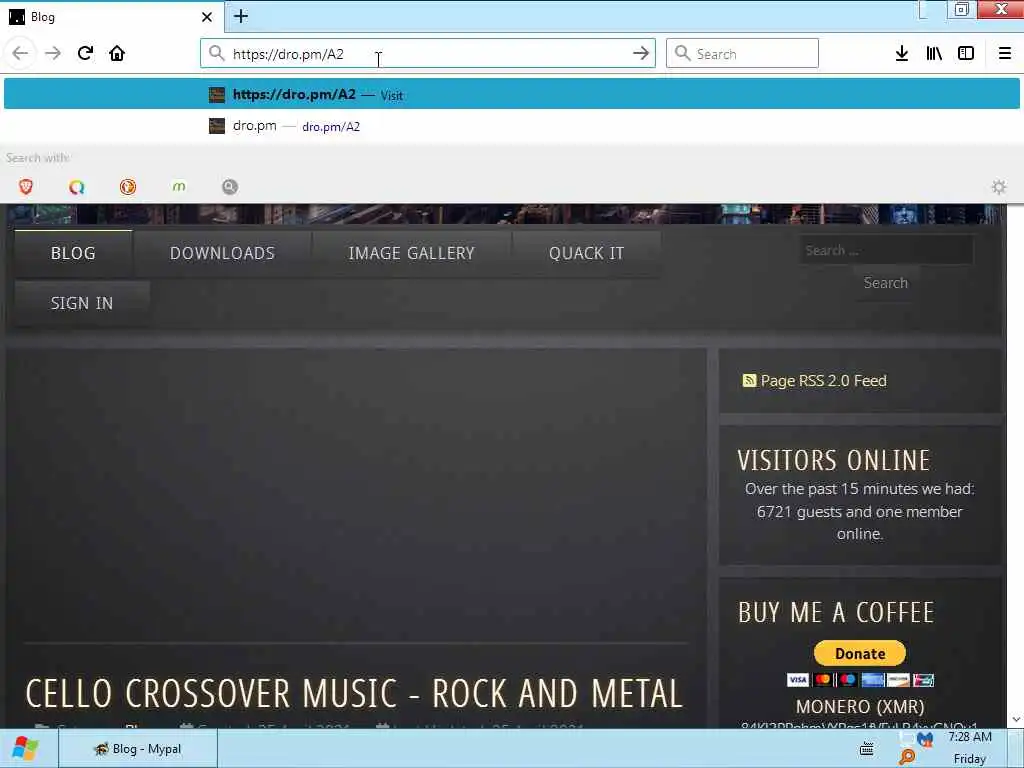Click the scrollbar down arrow
The image size is (1024, 768).
pyautogui.click(x=1016, y=720)
